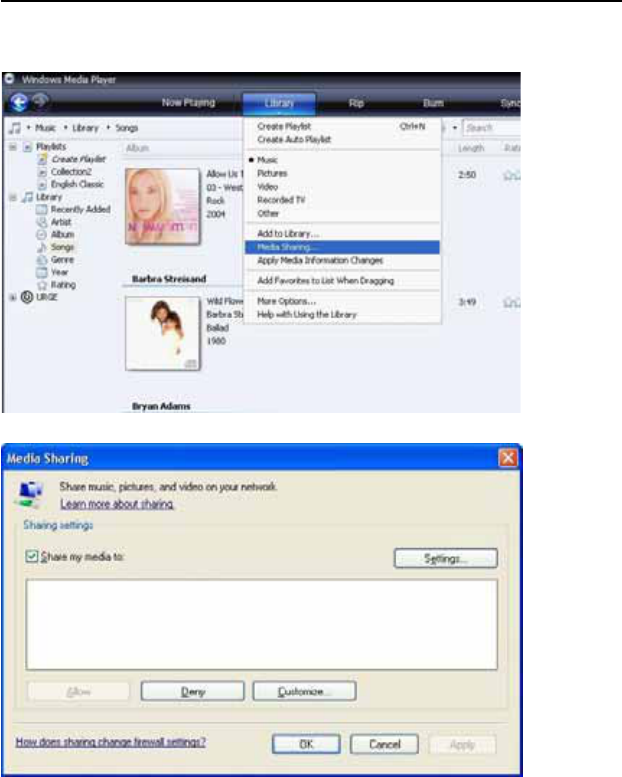Screen dimensions: 622x777
Task: Open the search options dropdown arrow
Action: click(455, 128)
